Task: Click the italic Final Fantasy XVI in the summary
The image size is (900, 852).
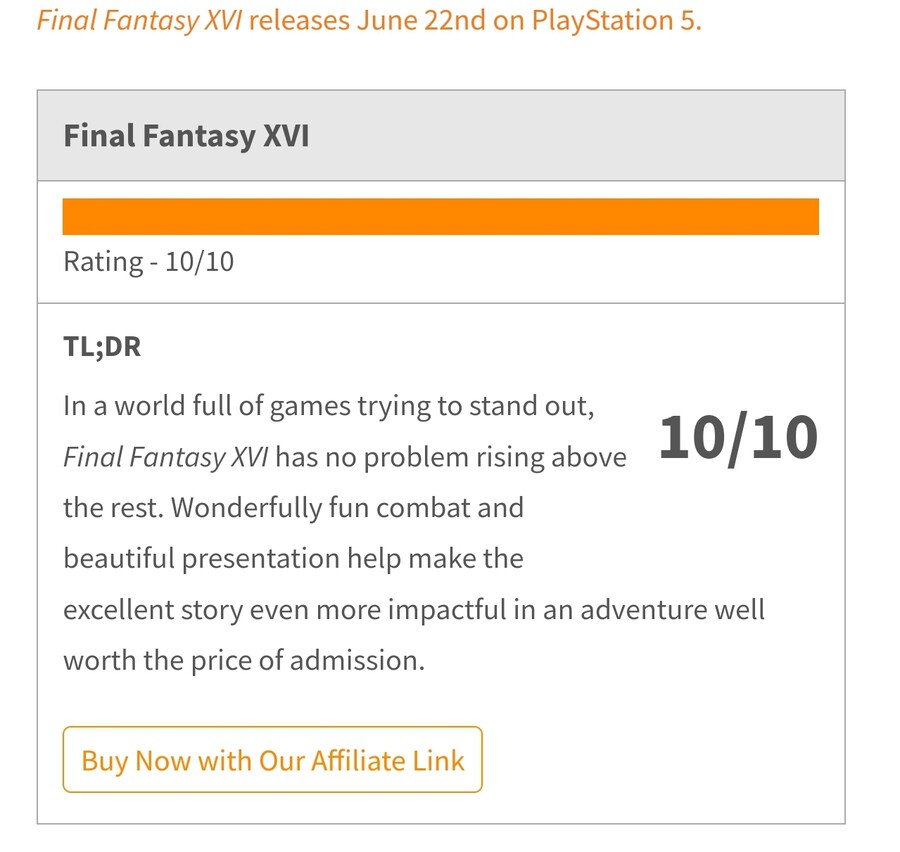Action: click(165, 458)
